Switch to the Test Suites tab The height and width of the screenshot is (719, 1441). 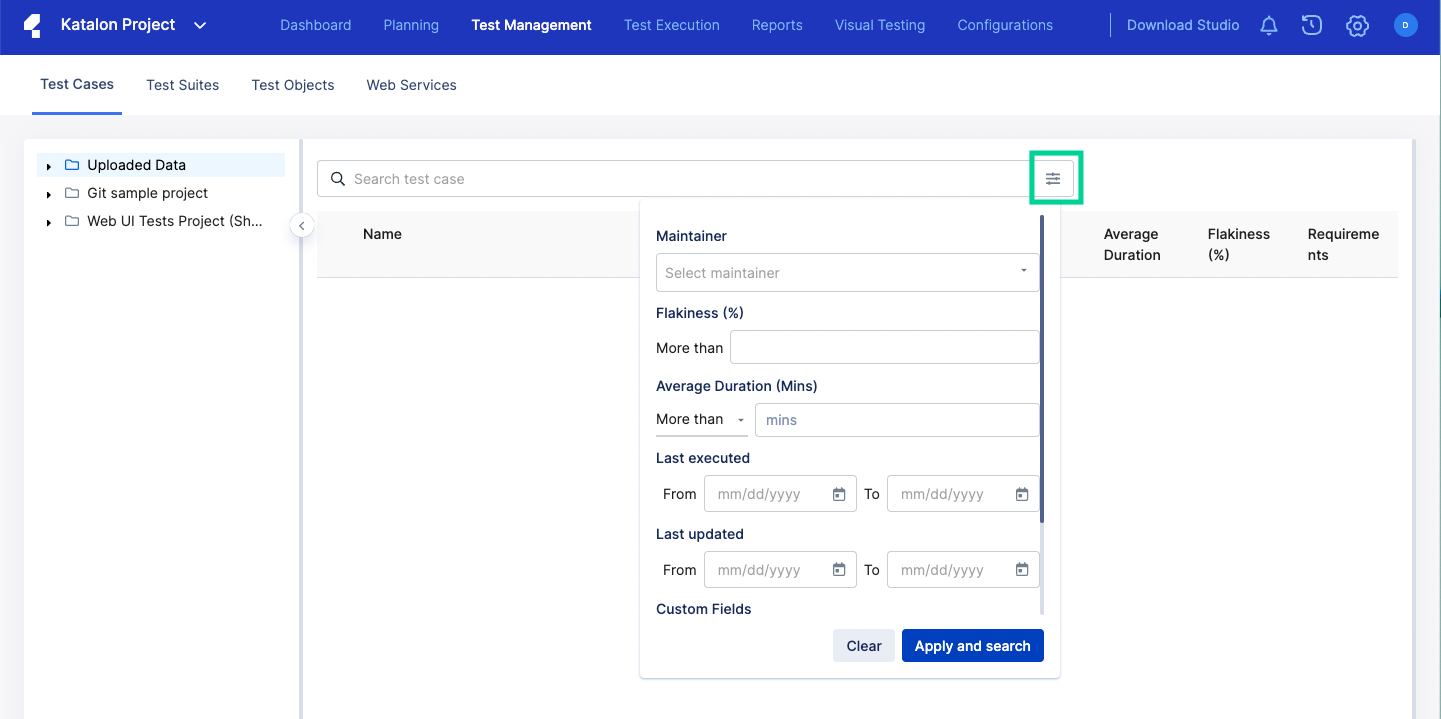[182, 85]
